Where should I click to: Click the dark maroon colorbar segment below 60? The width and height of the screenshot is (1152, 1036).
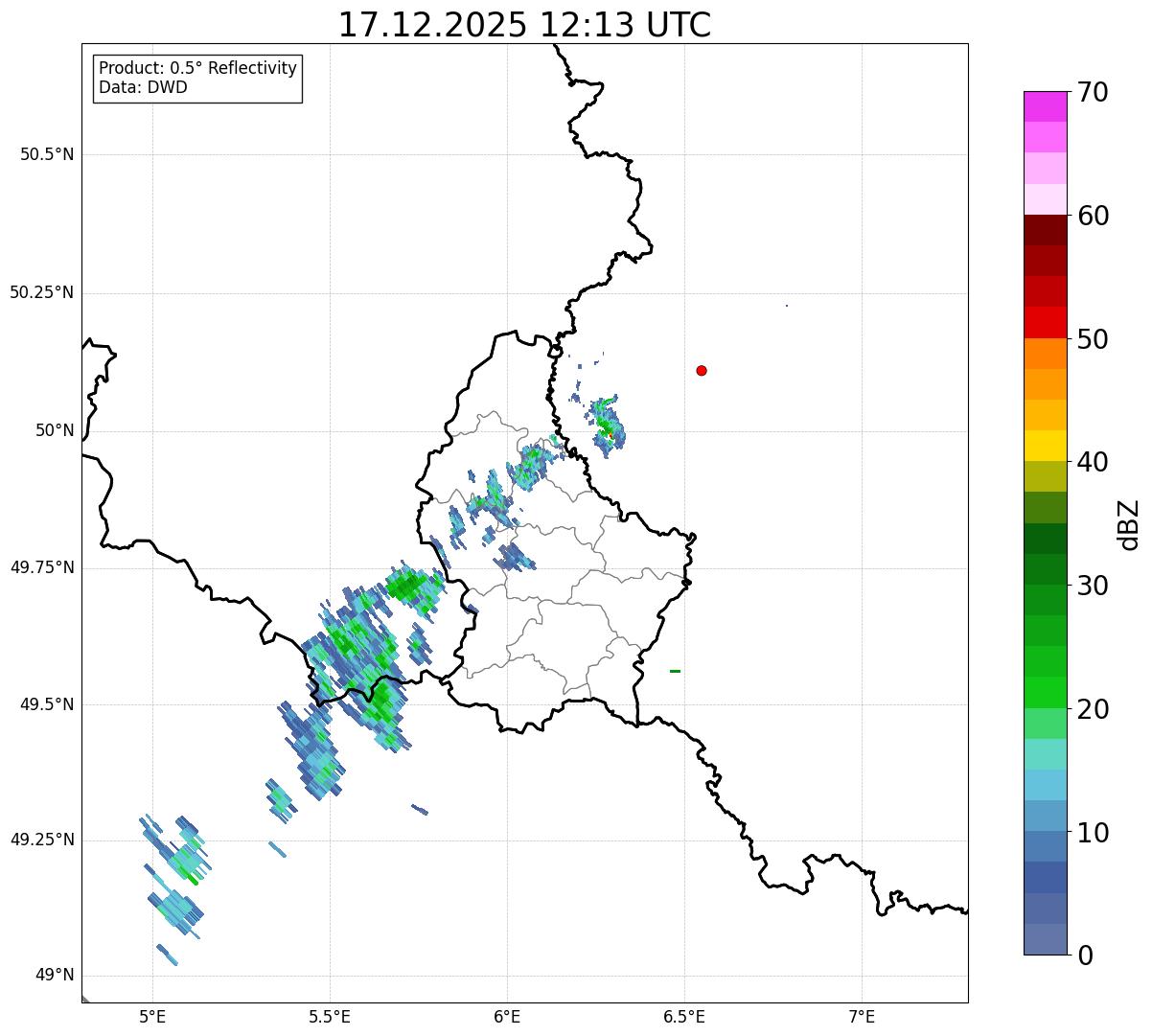click(1045, 230)
